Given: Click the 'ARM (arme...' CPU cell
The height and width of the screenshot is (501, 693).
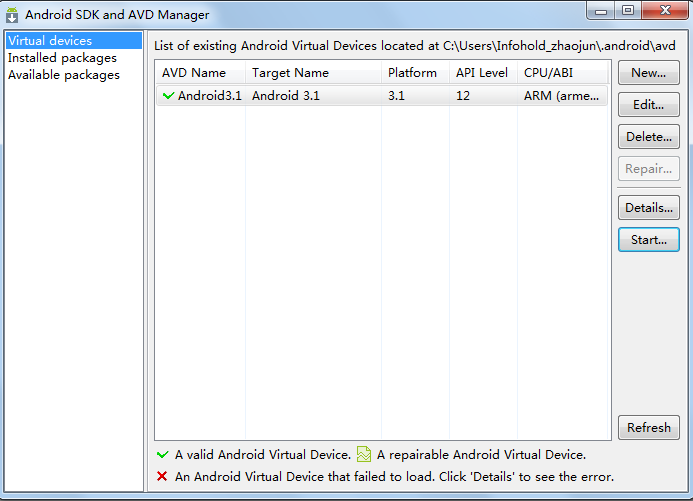Looking at the screenshot, I should (x=561, y=96).
